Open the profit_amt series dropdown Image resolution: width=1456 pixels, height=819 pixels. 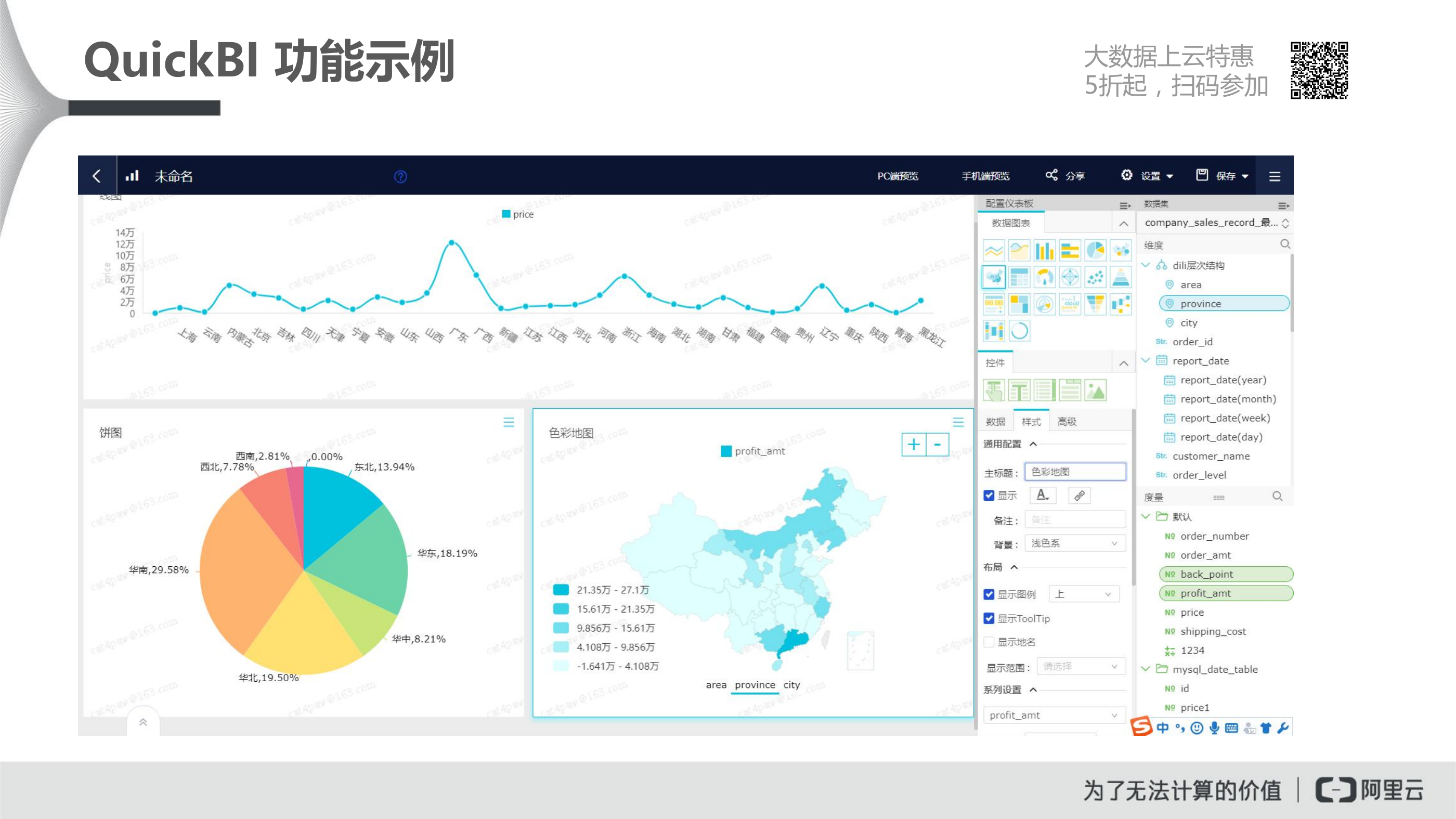(x=1054, y=715)
